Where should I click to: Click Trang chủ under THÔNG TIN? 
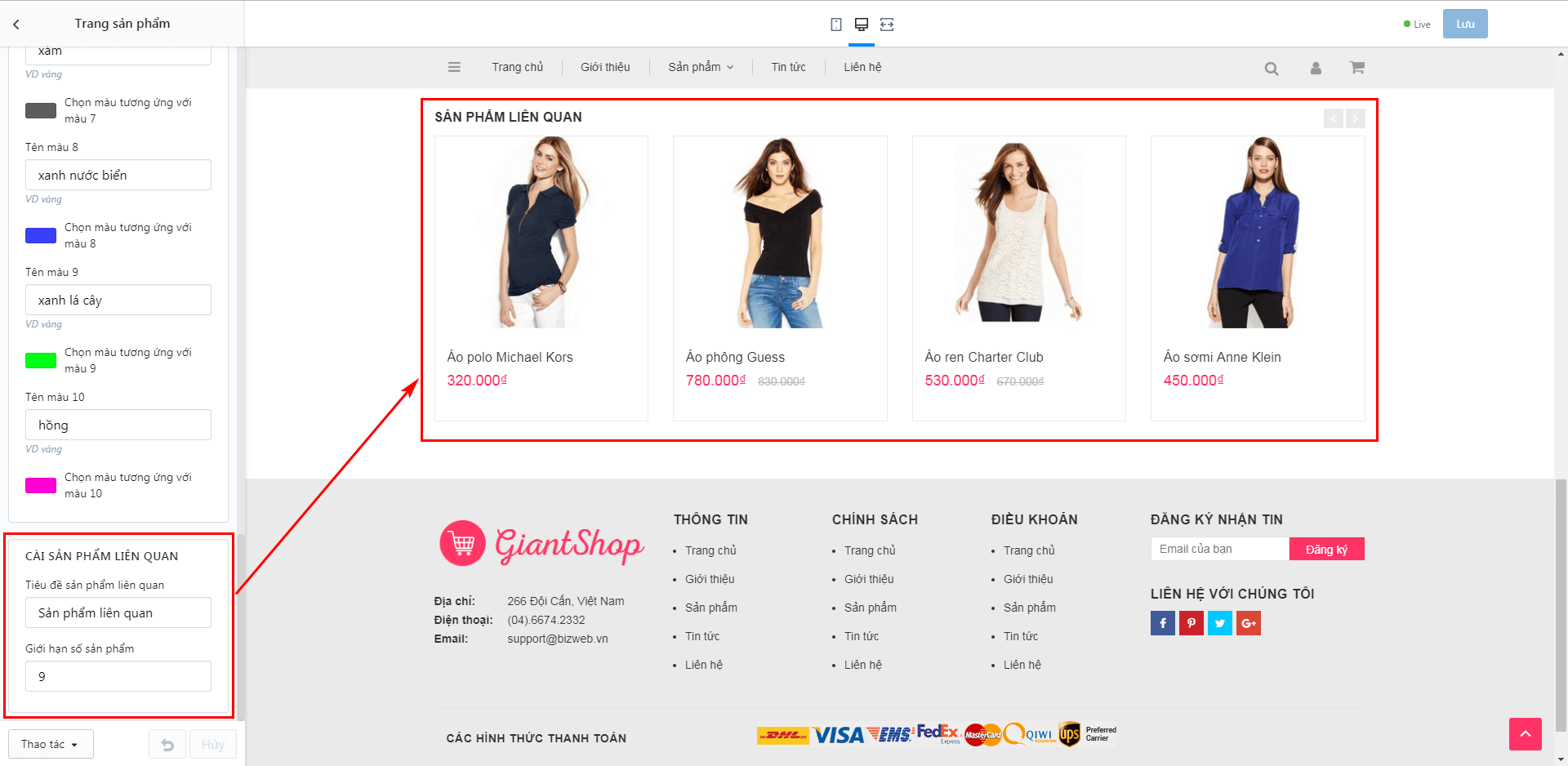pos(710,550)
